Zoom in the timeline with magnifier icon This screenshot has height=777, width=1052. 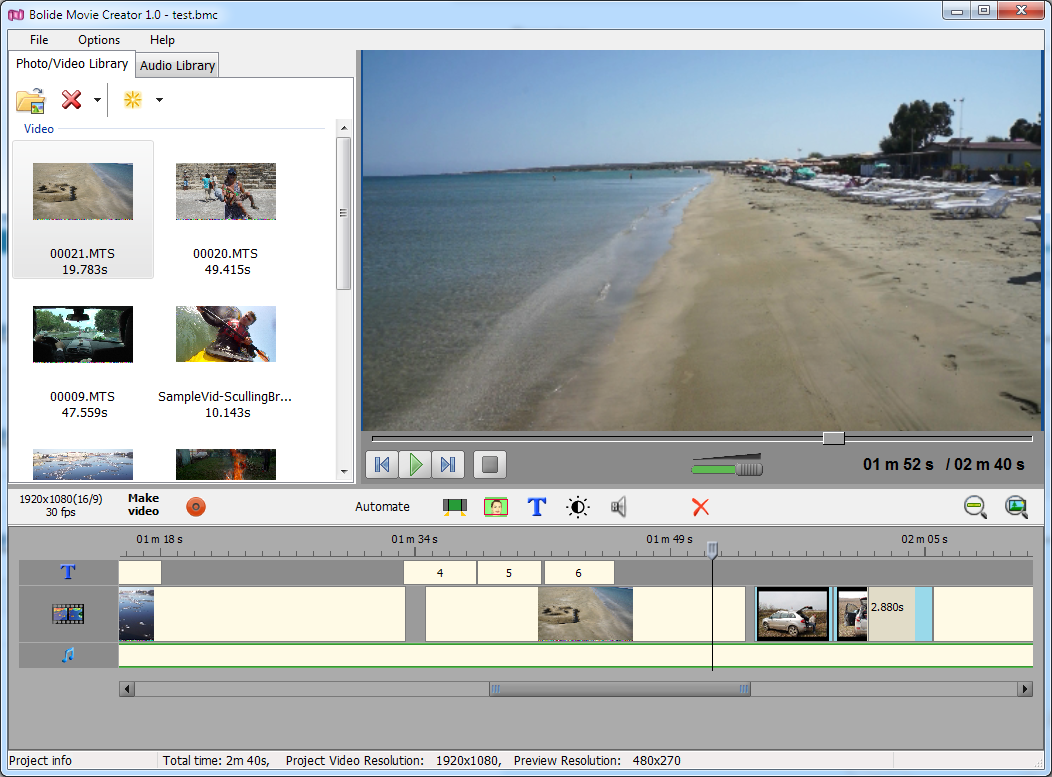click(x=1016, y=507)
